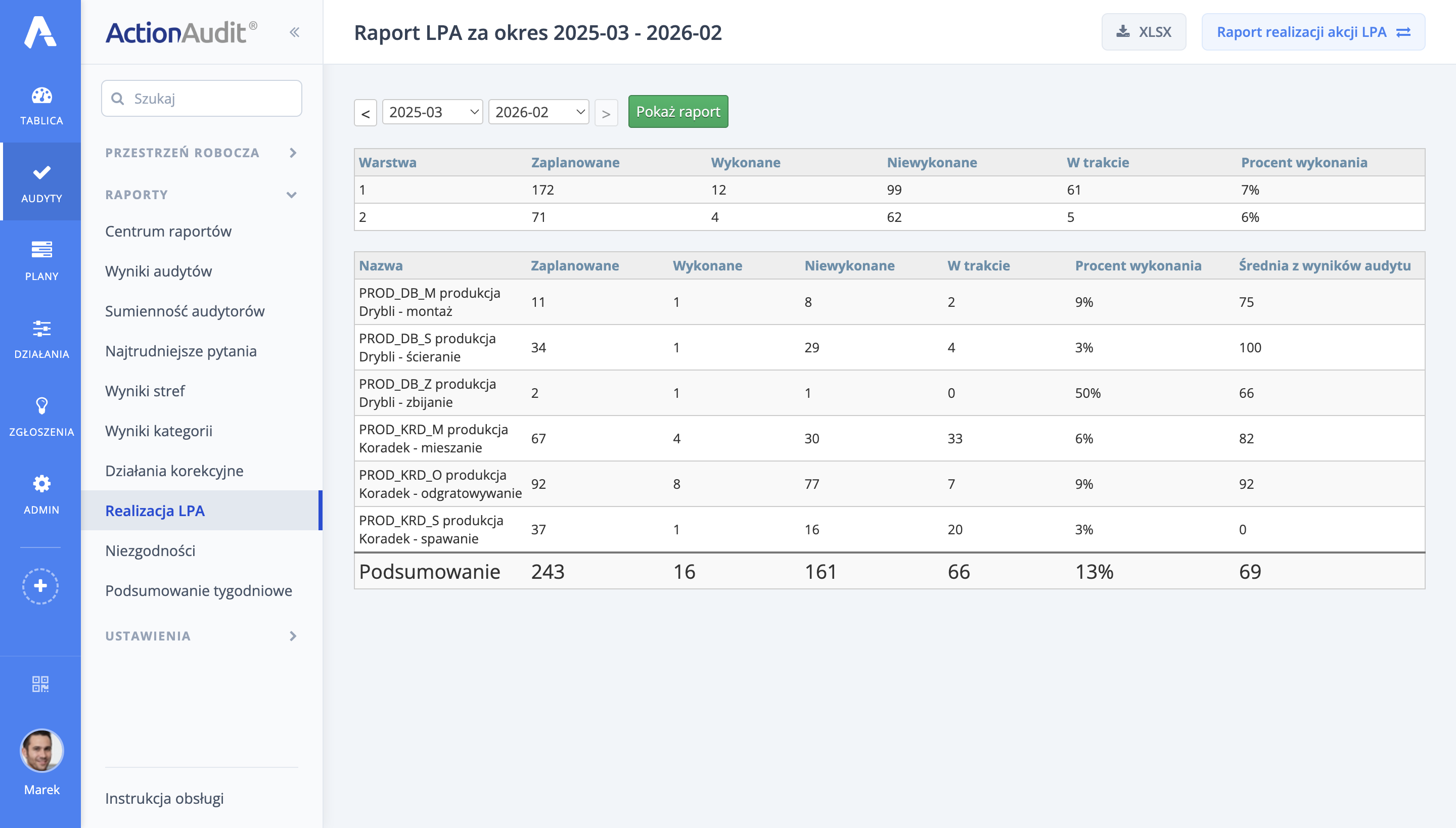Open the Tablica dashboard icon

click(41, 96)
